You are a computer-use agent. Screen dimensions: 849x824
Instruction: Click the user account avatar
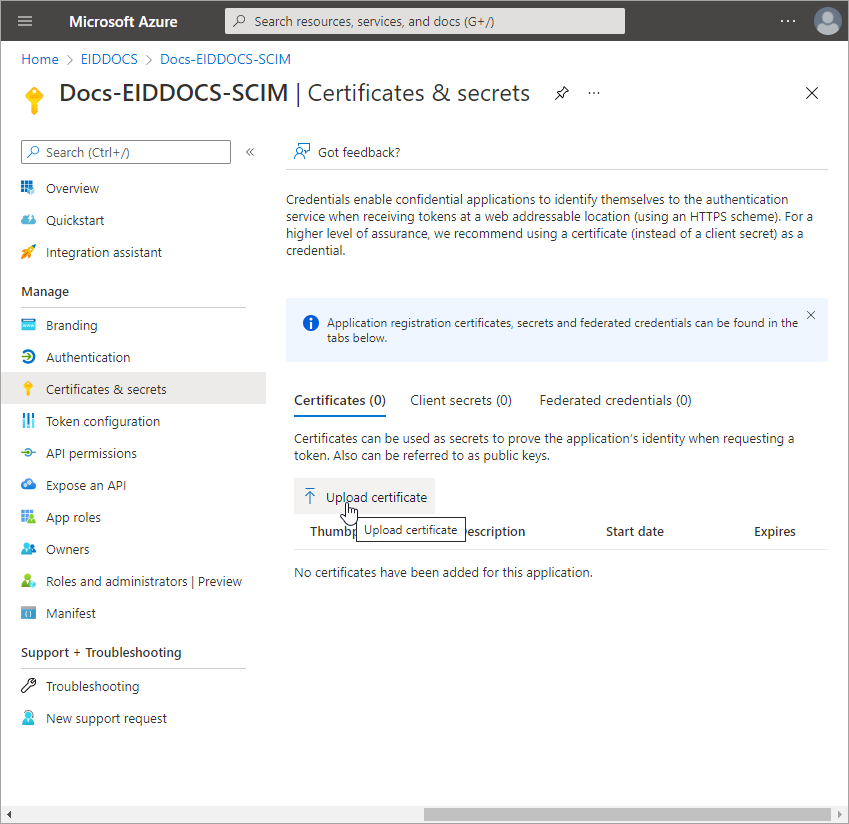tap(827, 21)
